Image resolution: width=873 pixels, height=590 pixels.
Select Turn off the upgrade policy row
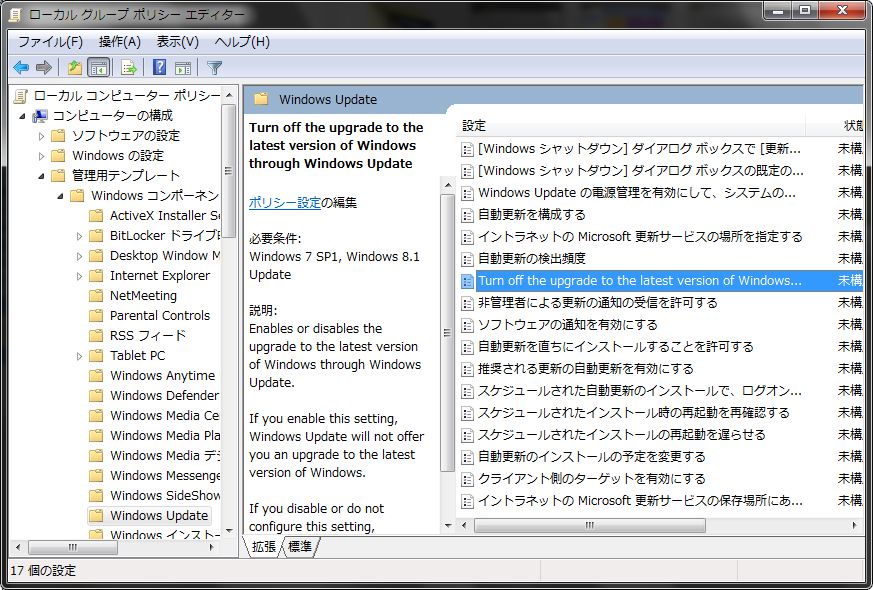[x=661, y=281]
